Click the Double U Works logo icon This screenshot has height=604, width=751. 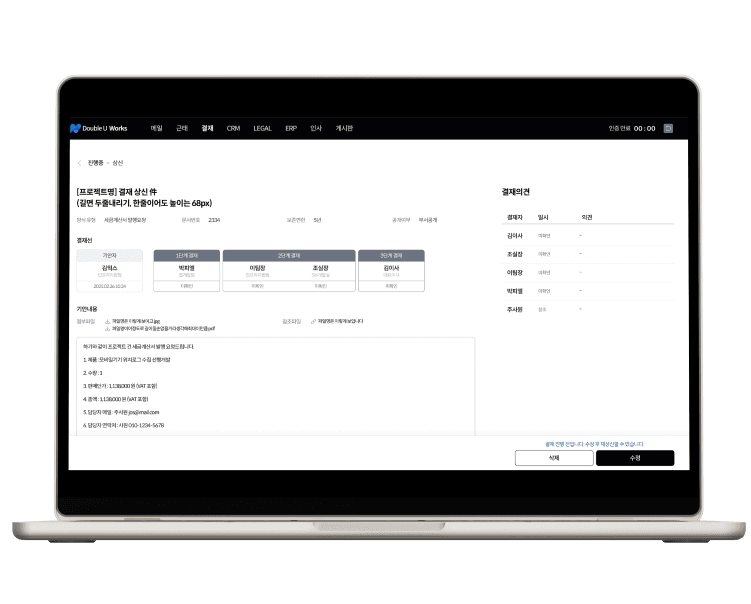click(75, 129)
